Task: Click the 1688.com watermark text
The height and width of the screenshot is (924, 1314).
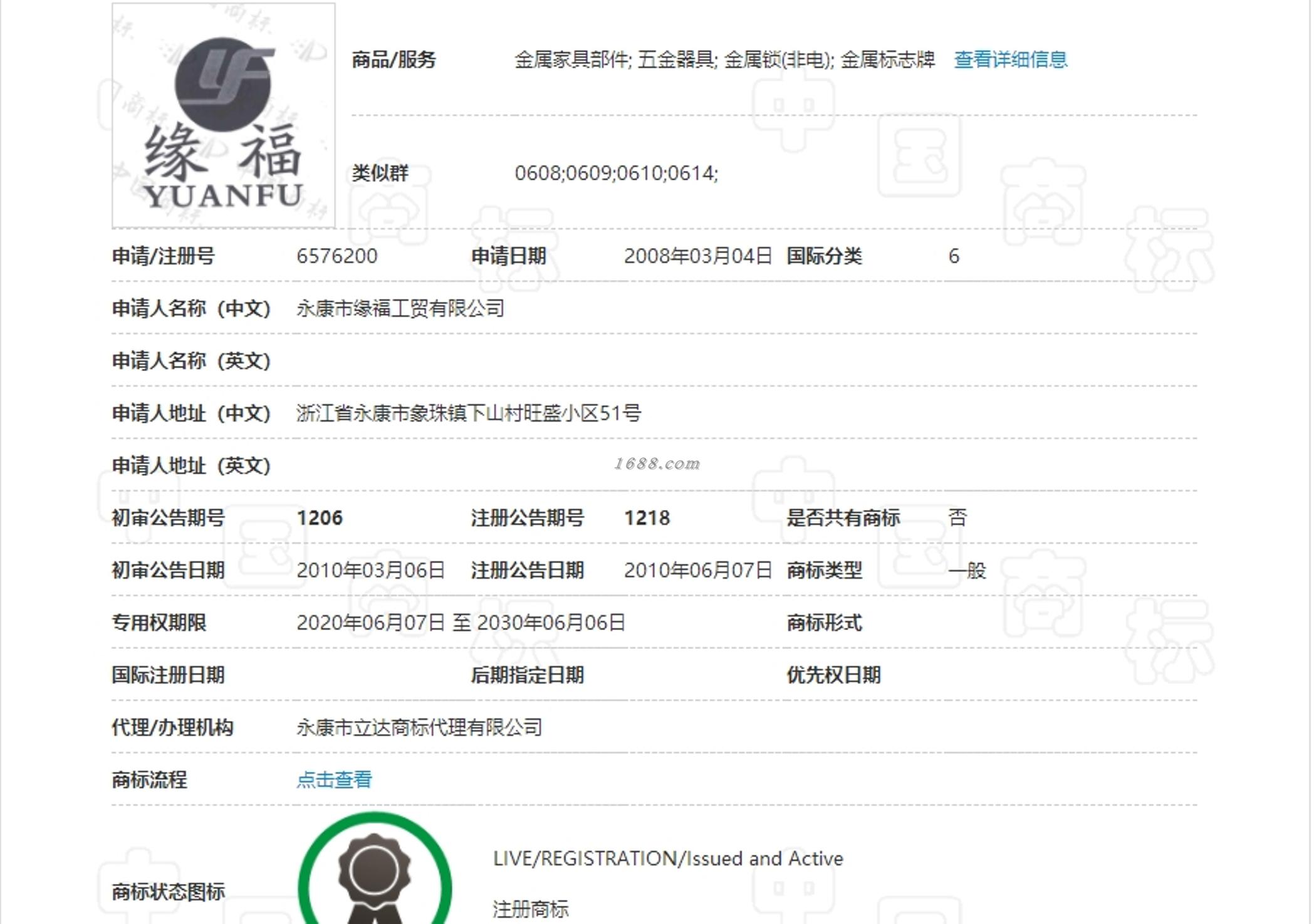Action: coord(657,464)
